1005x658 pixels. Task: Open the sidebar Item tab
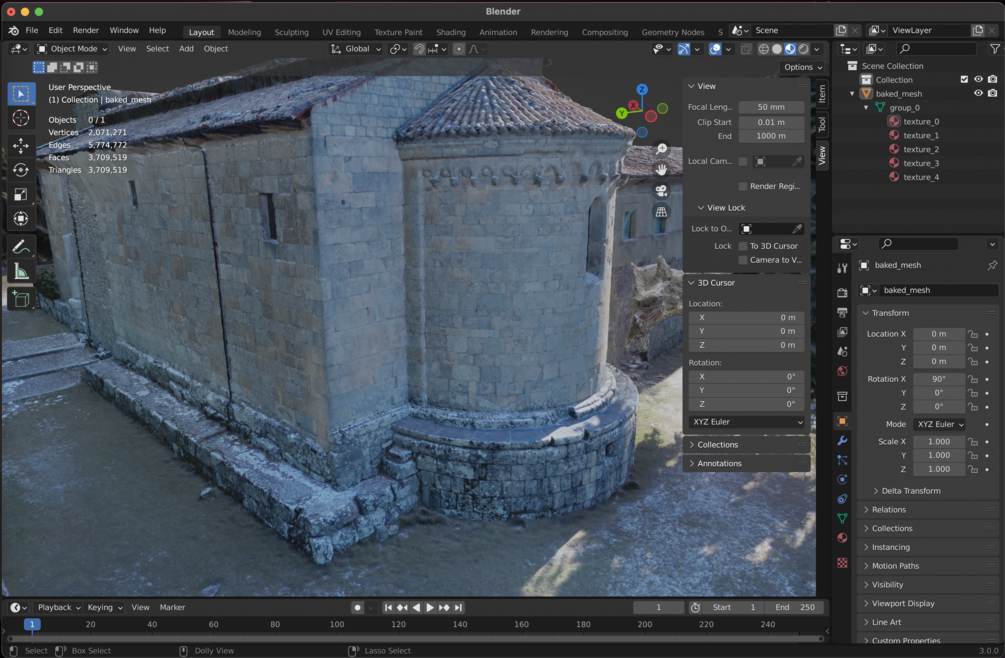822,94
